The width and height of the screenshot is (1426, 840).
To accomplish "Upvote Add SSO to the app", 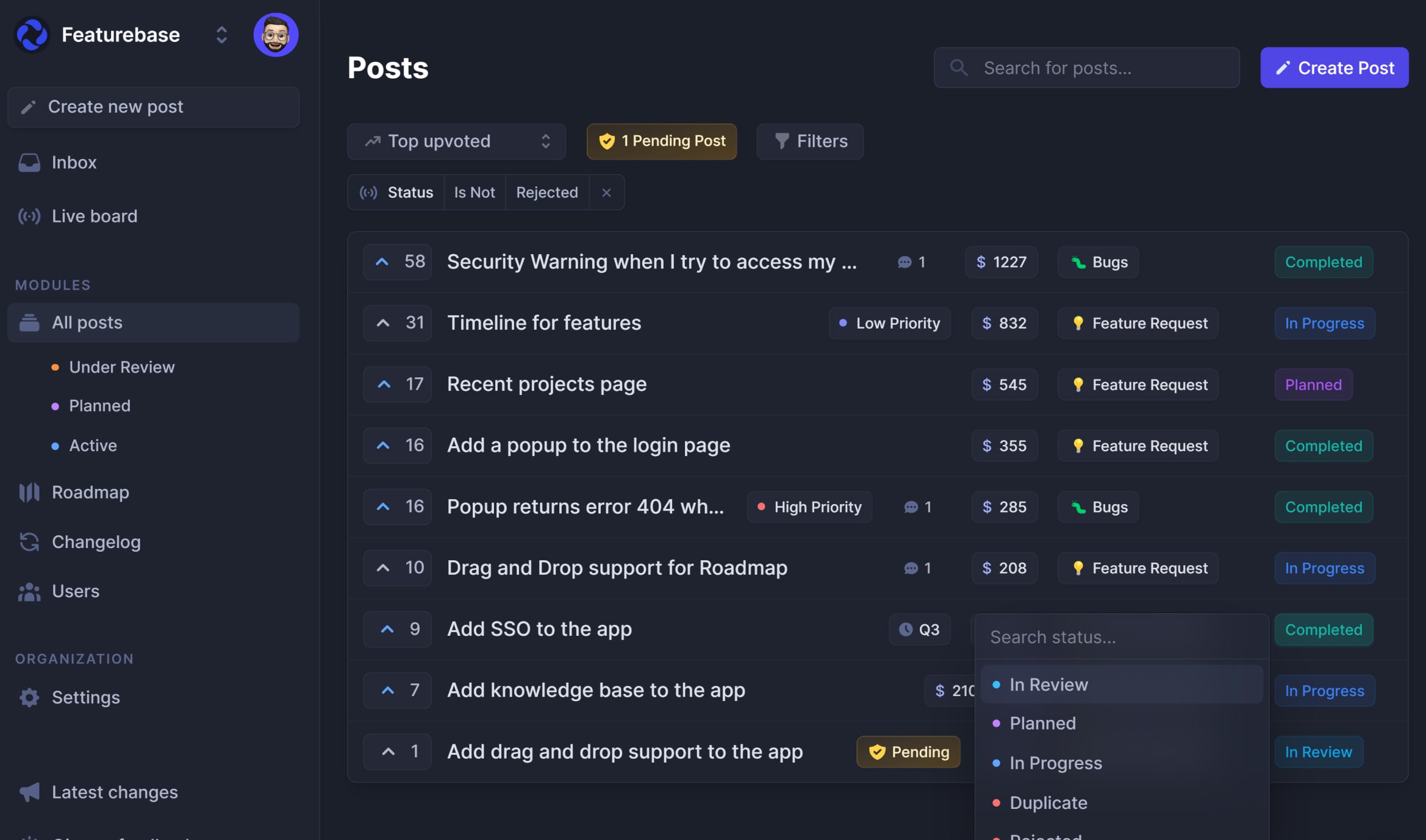I will point(397,630).
